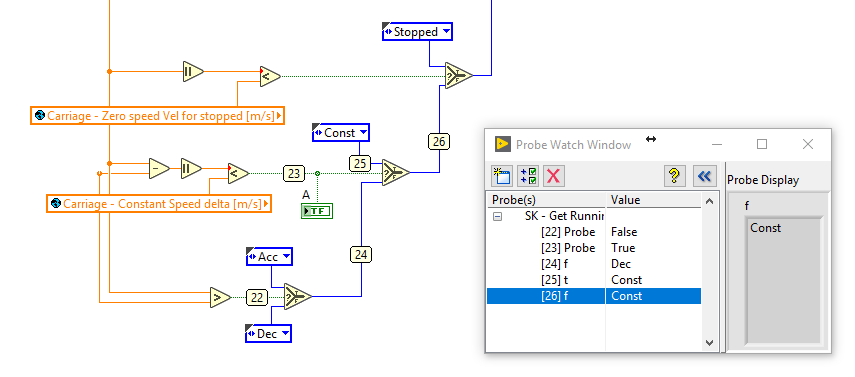Click the Probe Display heading label
The height and width of the screenshot is (377, 855).
pyautogui.click(x=763, y=180)
